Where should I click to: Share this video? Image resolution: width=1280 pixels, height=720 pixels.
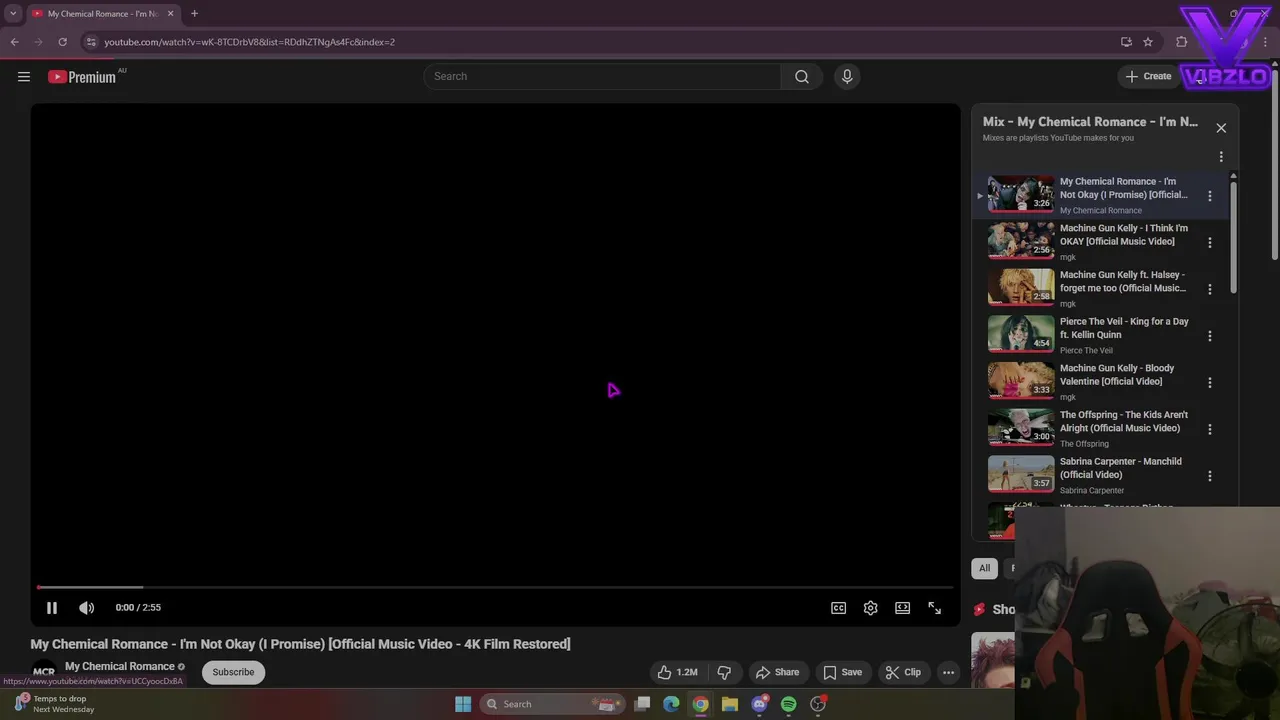[777, 672]
